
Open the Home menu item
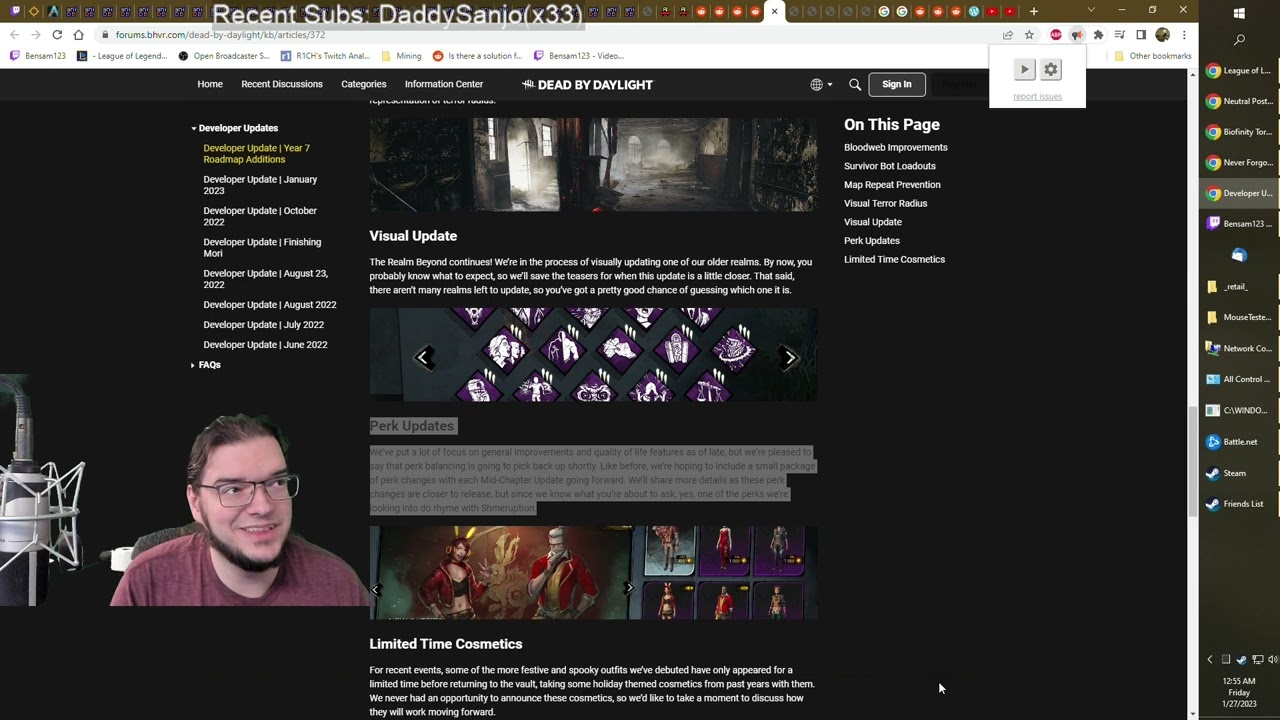[x=210, y=84]
